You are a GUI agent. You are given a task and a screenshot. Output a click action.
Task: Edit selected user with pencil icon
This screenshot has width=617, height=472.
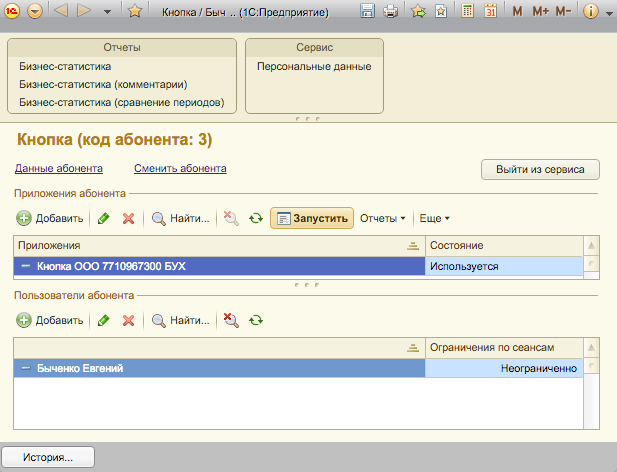coord(103,320)
